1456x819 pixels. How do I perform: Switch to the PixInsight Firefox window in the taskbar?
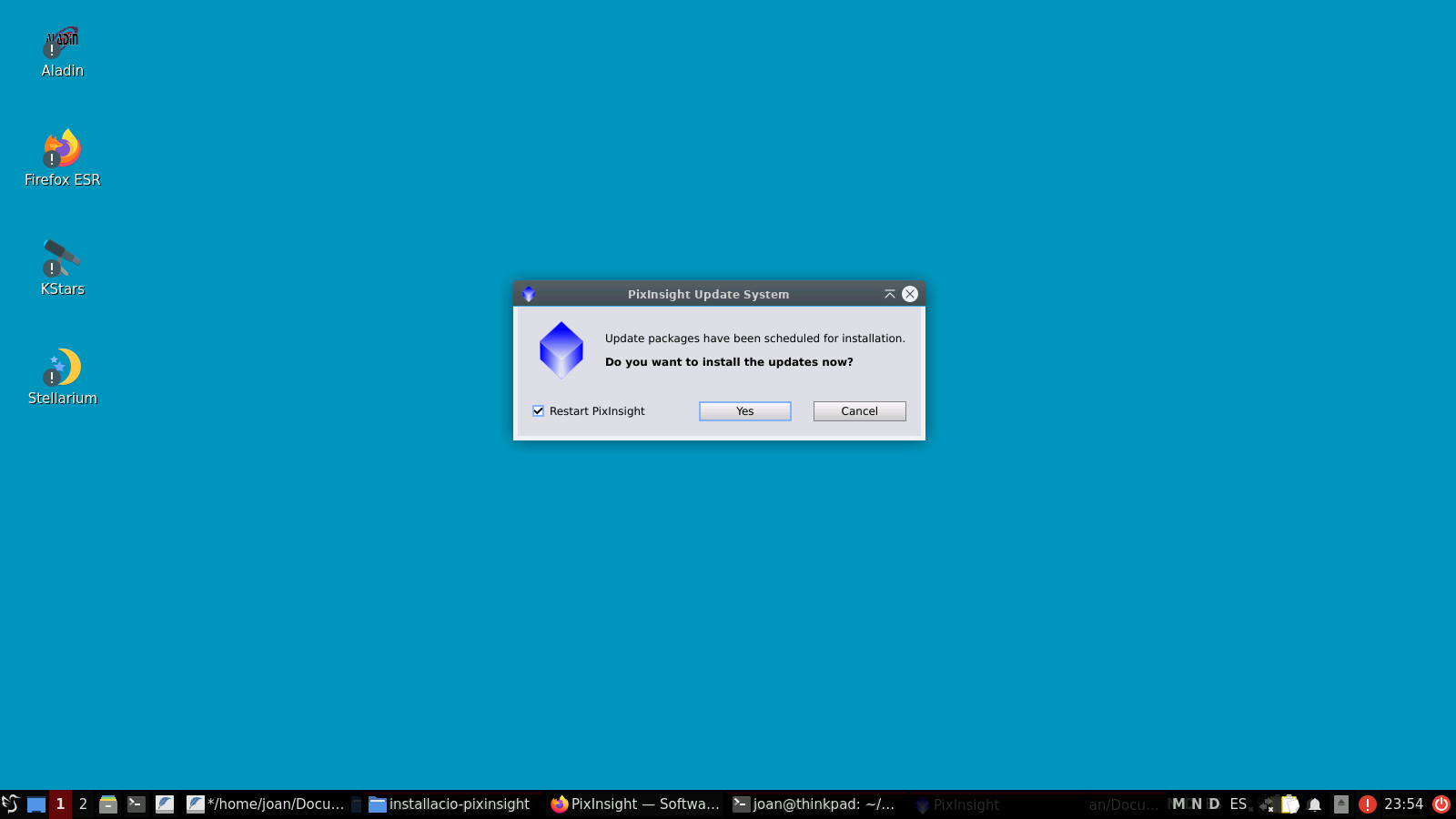point(635,804)
